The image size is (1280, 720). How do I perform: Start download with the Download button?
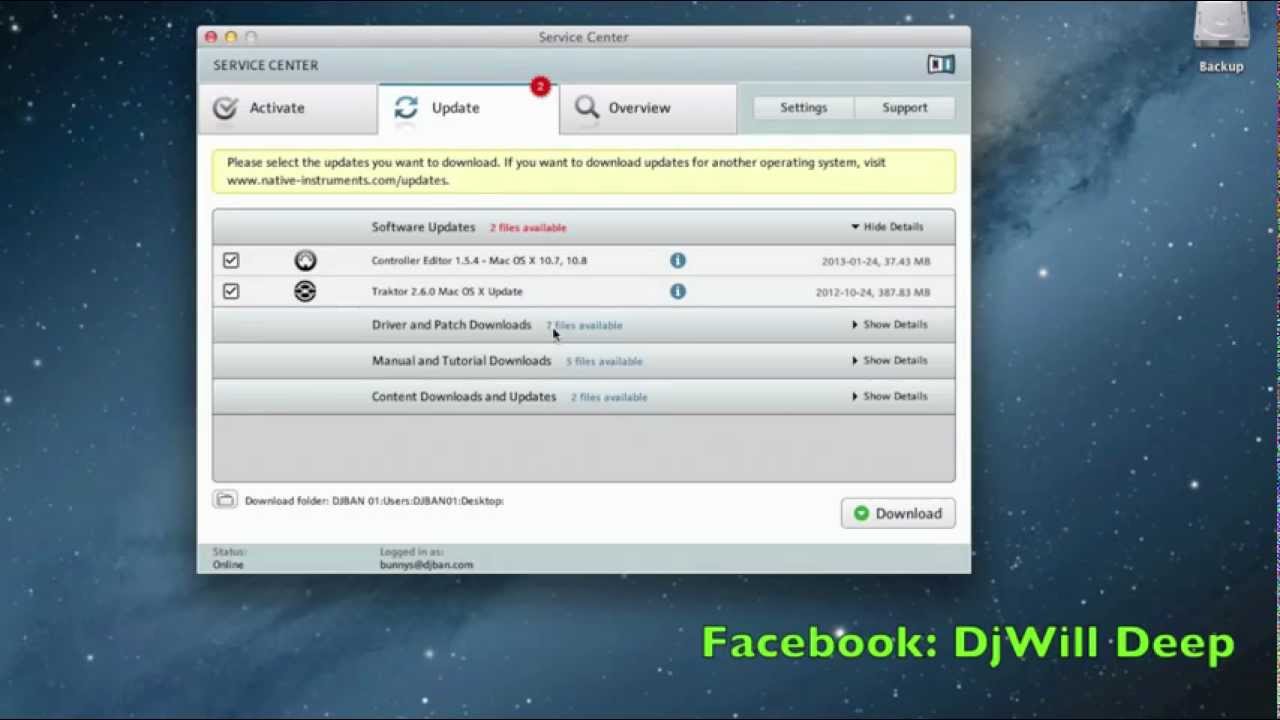point(898,513)
